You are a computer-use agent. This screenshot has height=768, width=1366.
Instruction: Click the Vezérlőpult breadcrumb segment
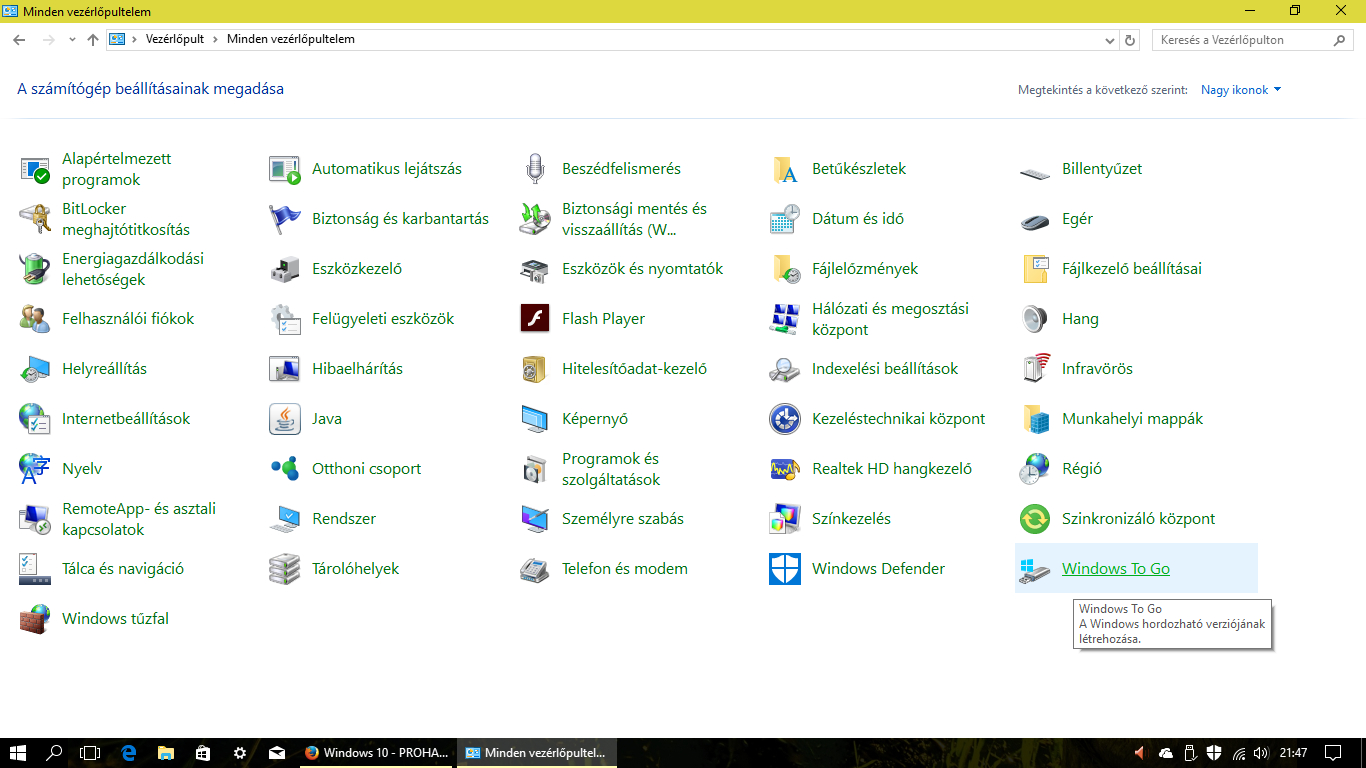175,39
